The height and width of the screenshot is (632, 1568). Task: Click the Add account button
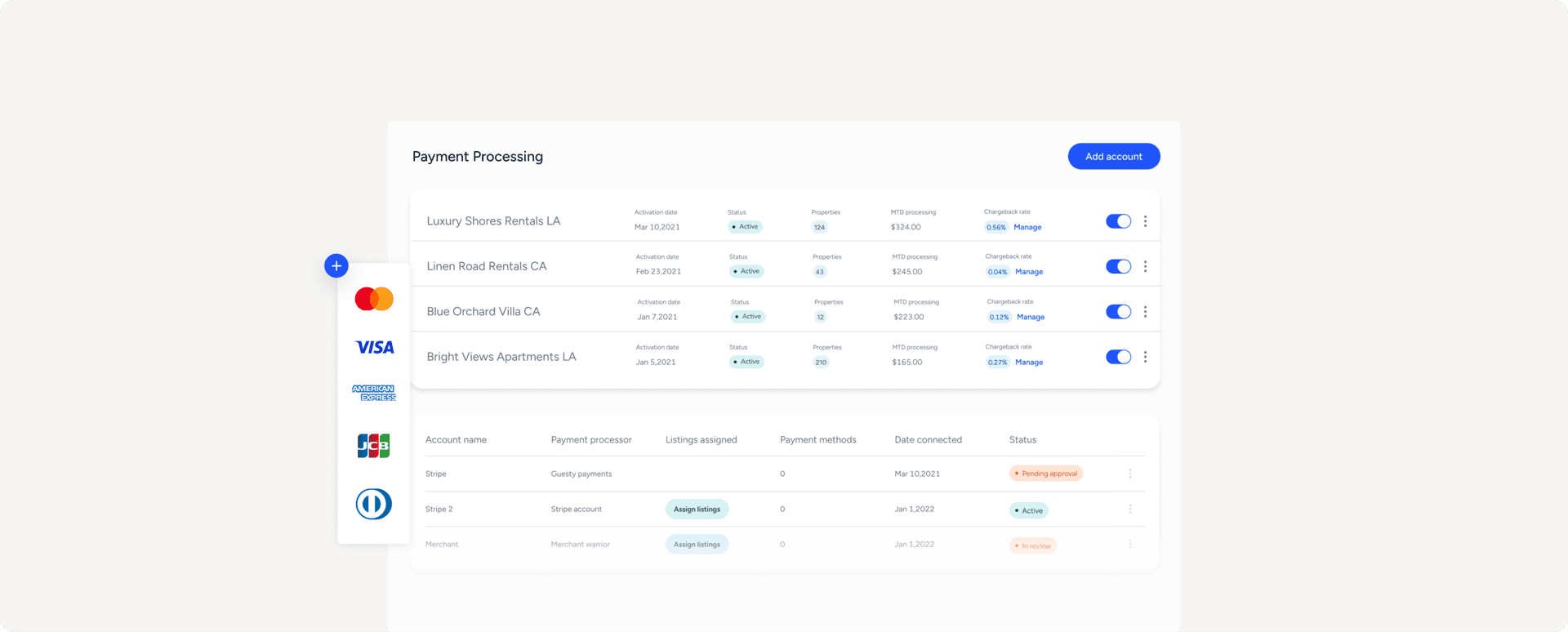click(1113, 157)
